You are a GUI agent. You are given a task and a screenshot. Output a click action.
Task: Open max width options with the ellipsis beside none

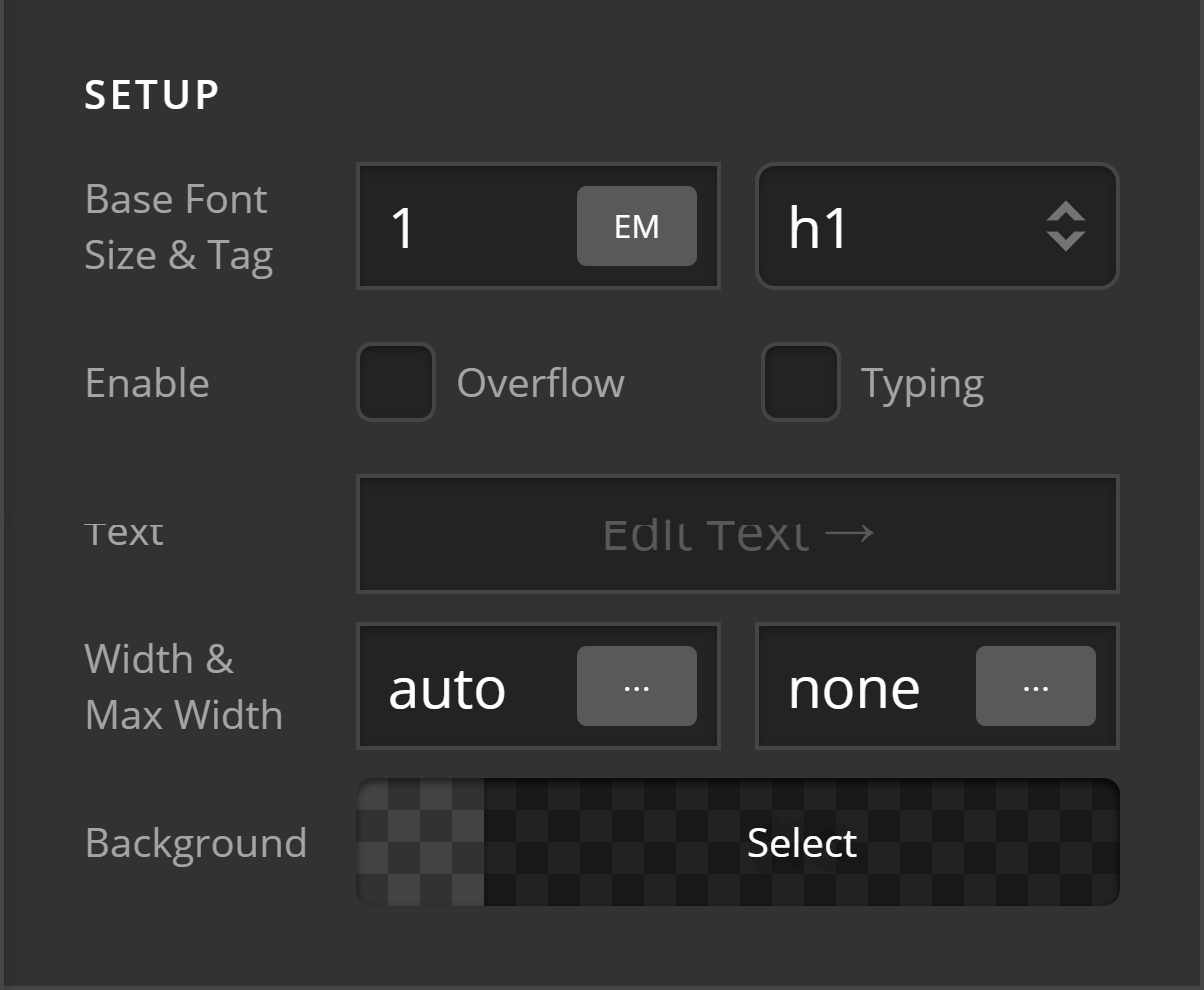[x=1035, y=686]
